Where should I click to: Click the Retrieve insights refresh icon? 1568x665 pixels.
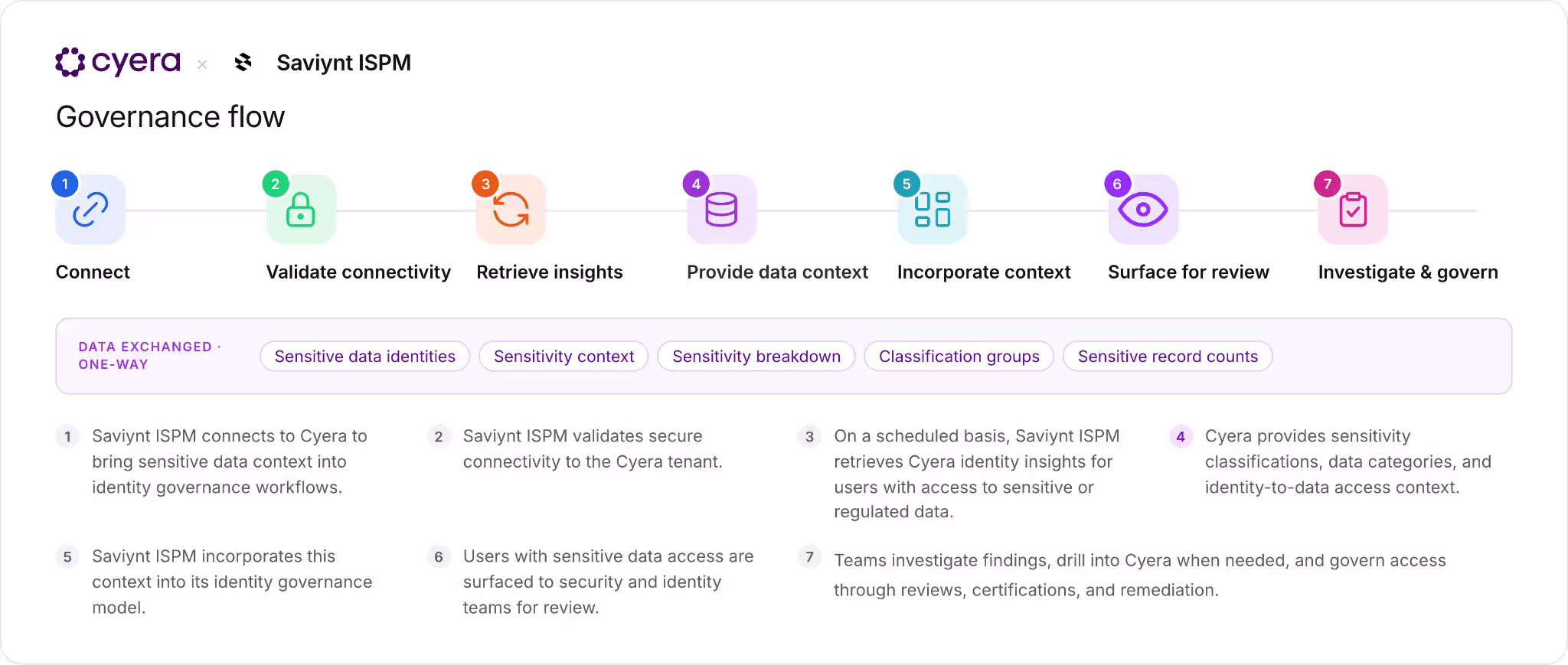point(511,210)
